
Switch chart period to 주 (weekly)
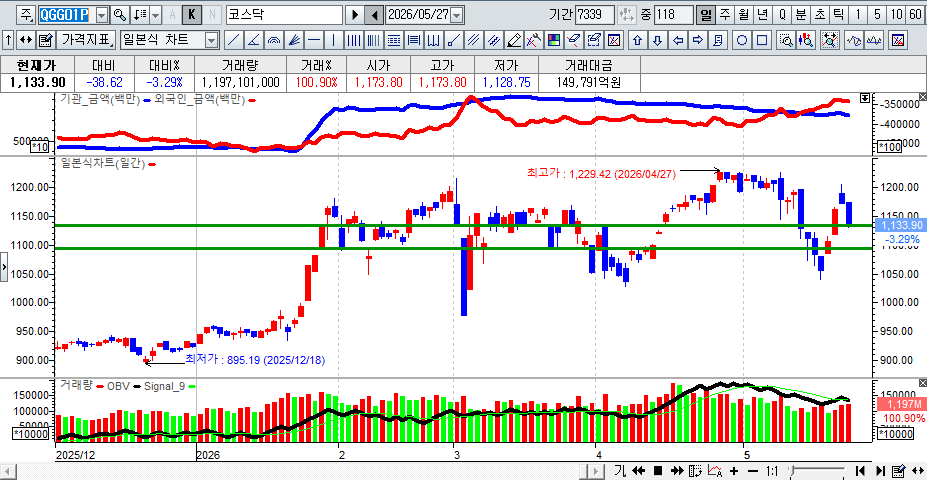coord(725,14)
